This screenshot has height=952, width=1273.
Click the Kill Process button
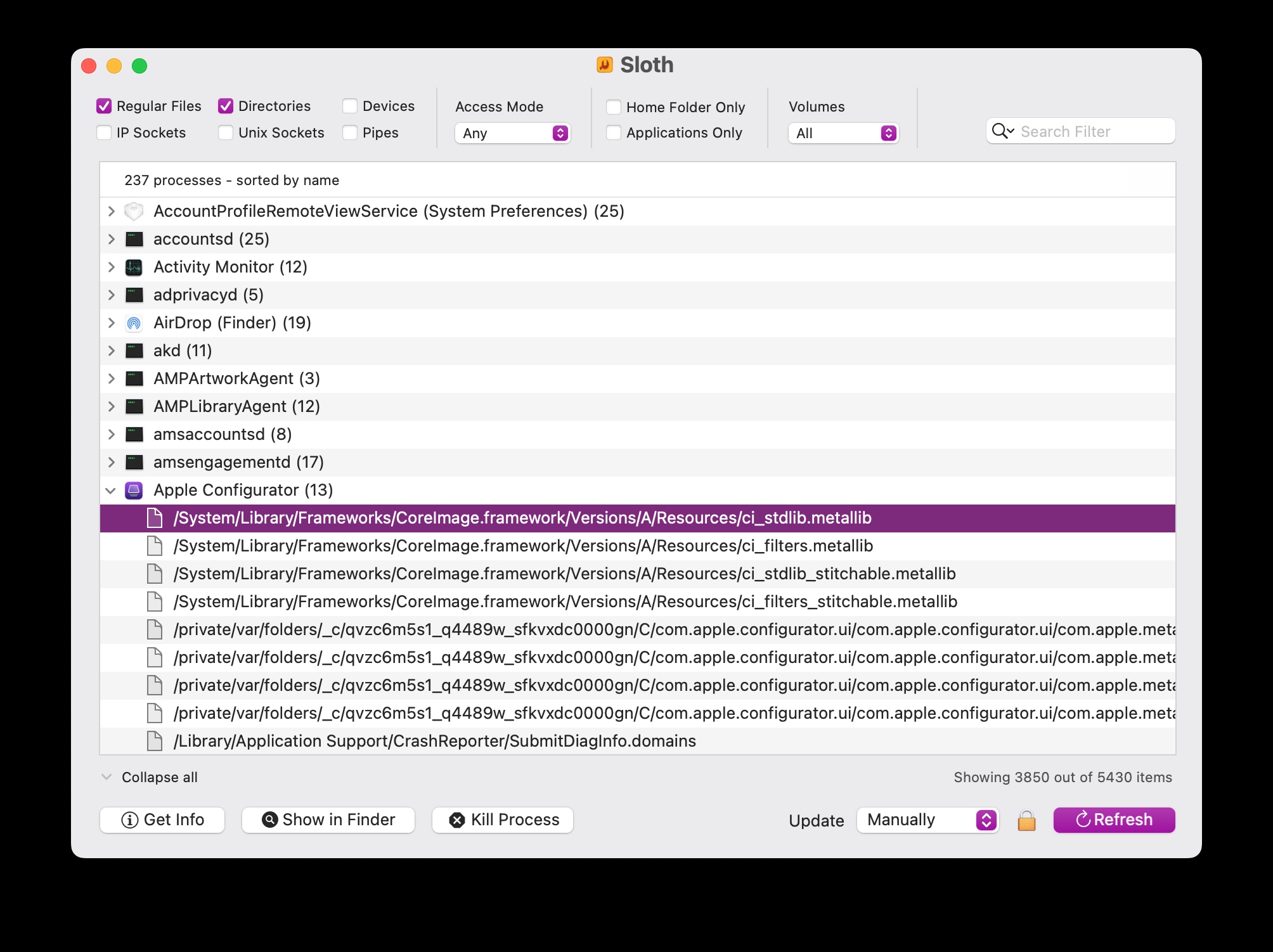click(x=503, y=820)
